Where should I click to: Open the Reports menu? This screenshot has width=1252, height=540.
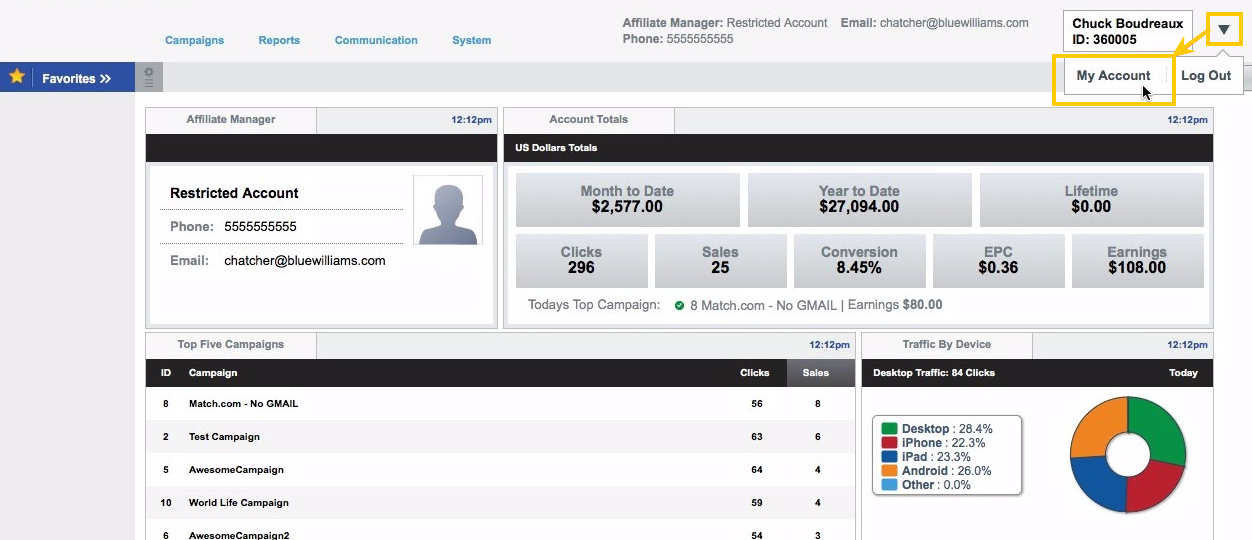pyautogui.click(x=279, y=40)
